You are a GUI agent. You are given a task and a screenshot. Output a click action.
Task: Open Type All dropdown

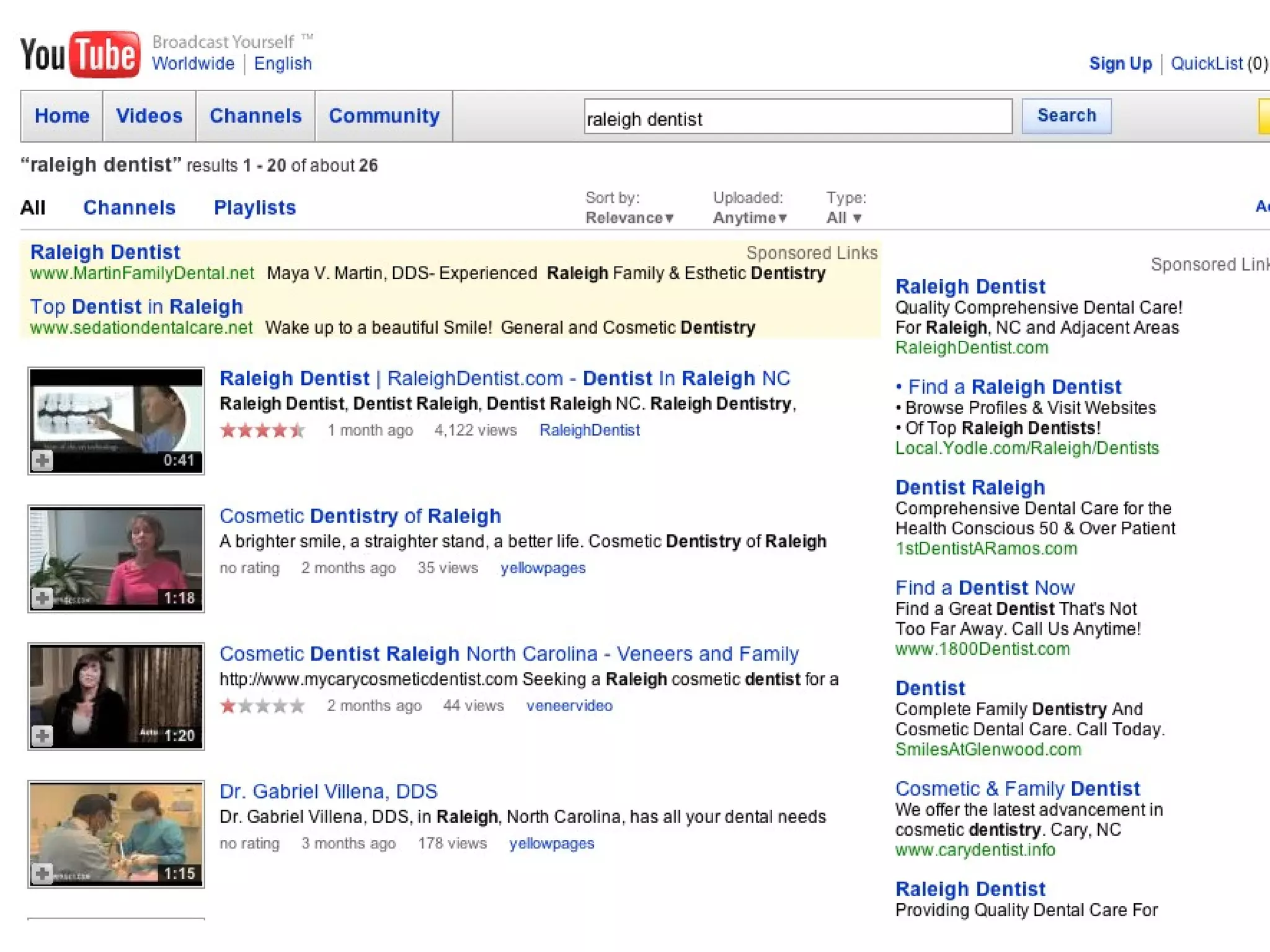click(x=843, y=218)
